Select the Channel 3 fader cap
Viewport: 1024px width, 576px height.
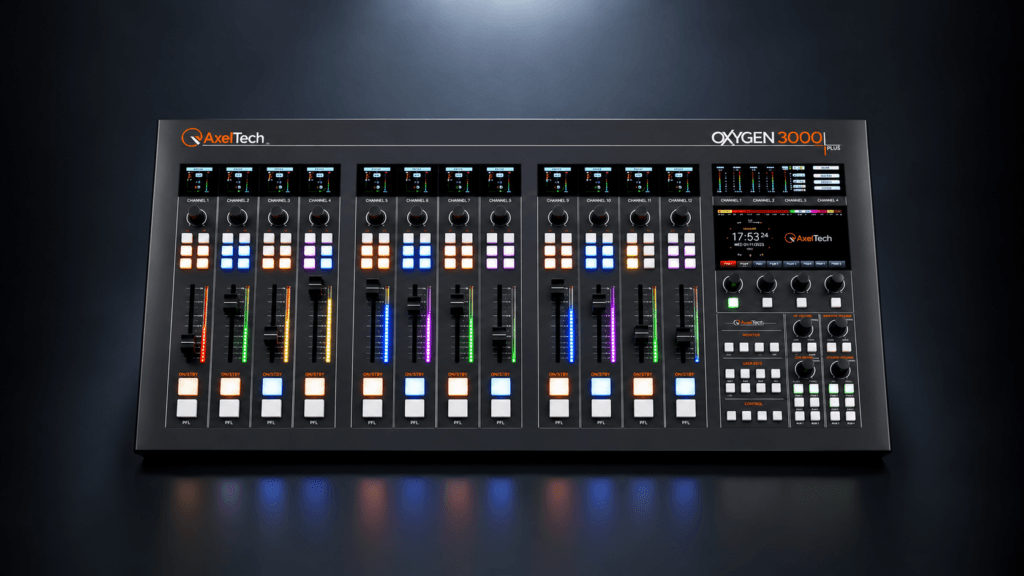click(272, 336)
